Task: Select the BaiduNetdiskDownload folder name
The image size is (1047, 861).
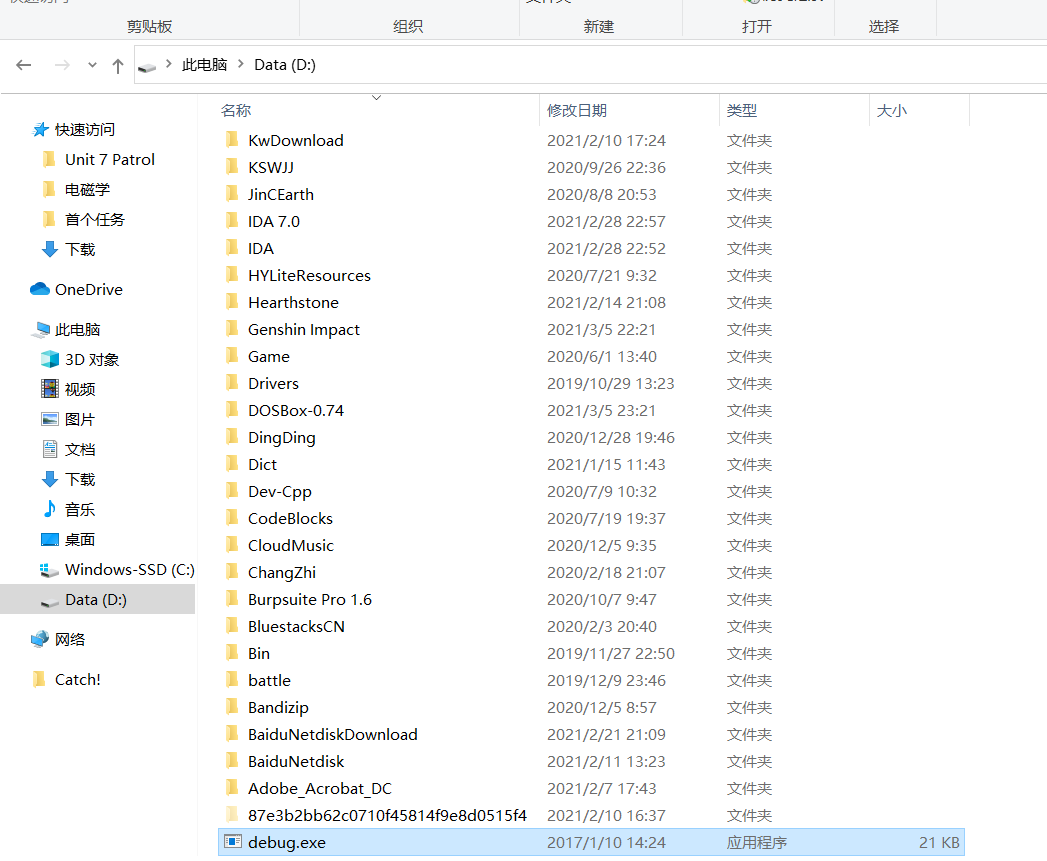Action: click(x=333, y=735)
